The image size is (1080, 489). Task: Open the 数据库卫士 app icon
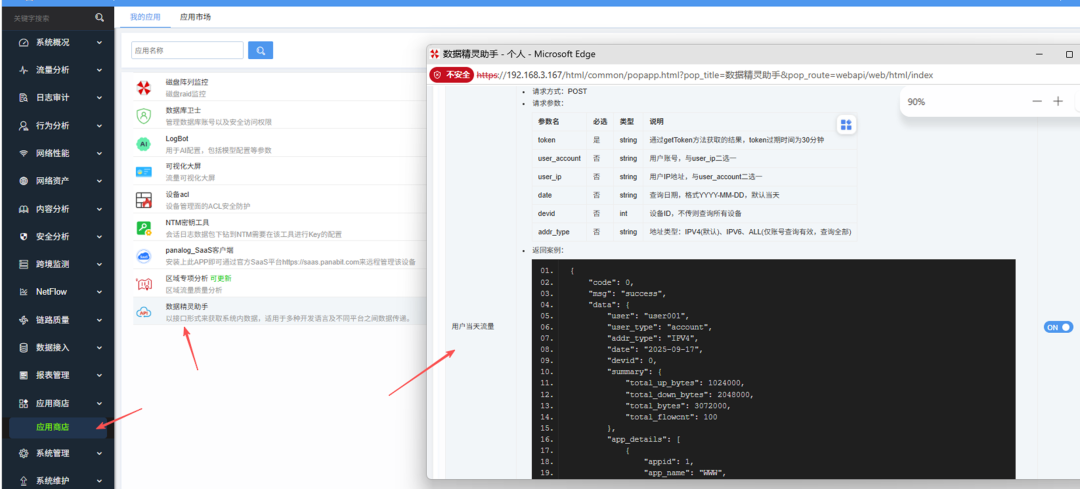point(143,116)
